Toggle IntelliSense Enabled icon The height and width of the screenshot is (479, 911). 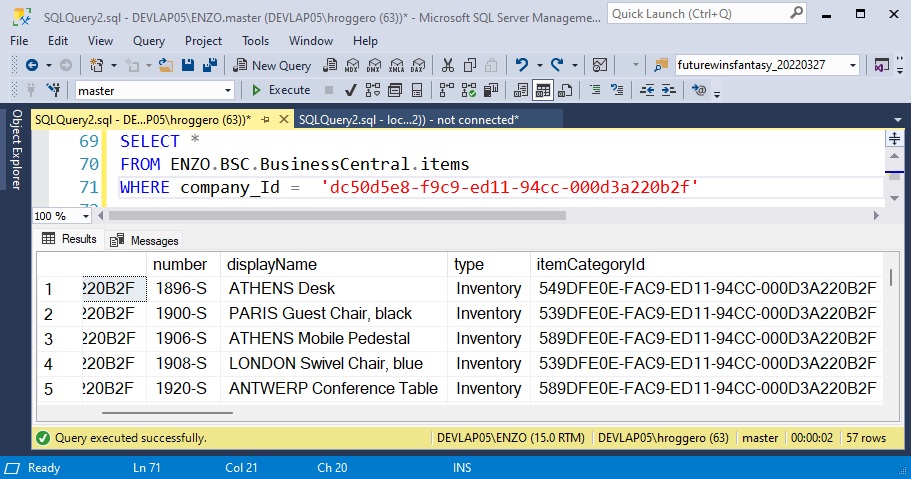click(x=417, y=90)
